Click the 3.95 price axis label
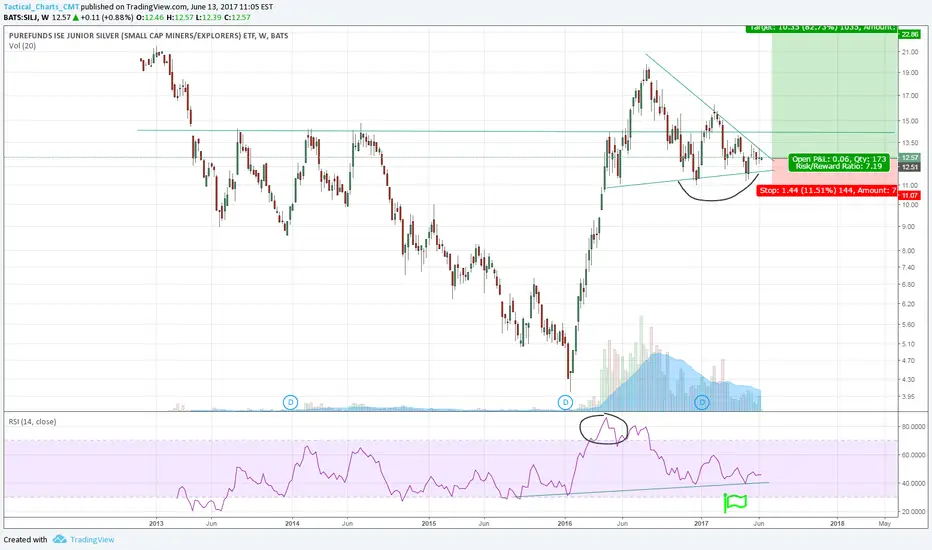Image resolution: width=932 pixels, height=550 pixels. (909, 397)
